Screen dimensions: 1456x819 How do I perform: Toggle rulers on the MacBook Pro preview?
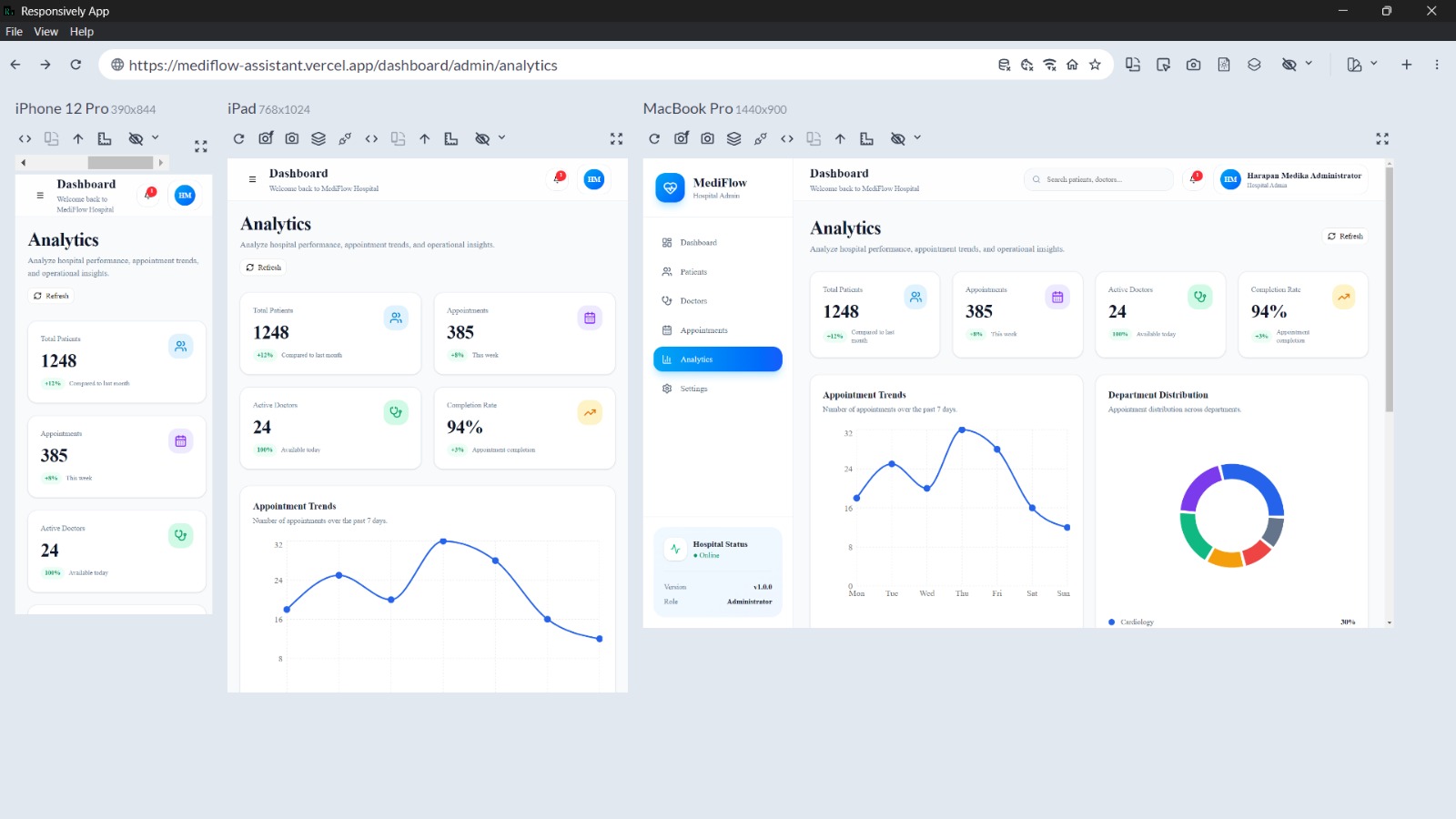click(x=866, y=139)
